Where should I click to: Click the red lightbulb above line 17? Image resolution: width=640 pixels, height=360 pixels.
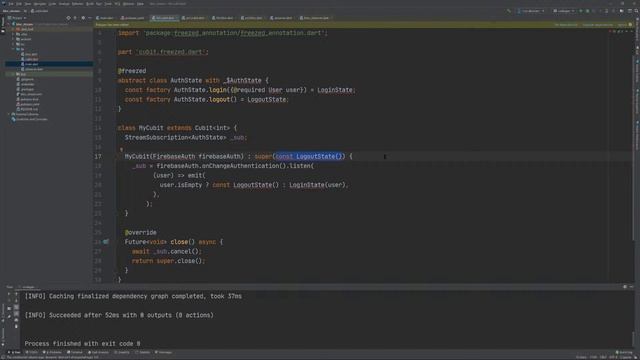(121, 149)
